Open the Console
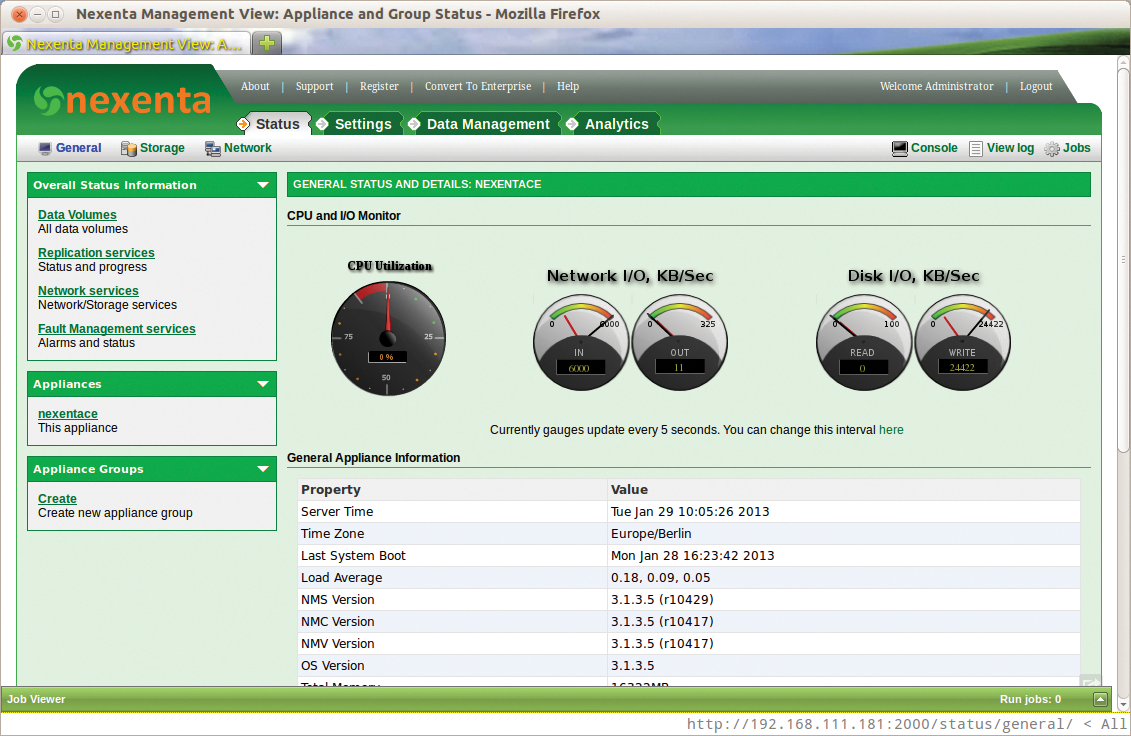The image size is (1131, 736). click(x=932, y=147)
